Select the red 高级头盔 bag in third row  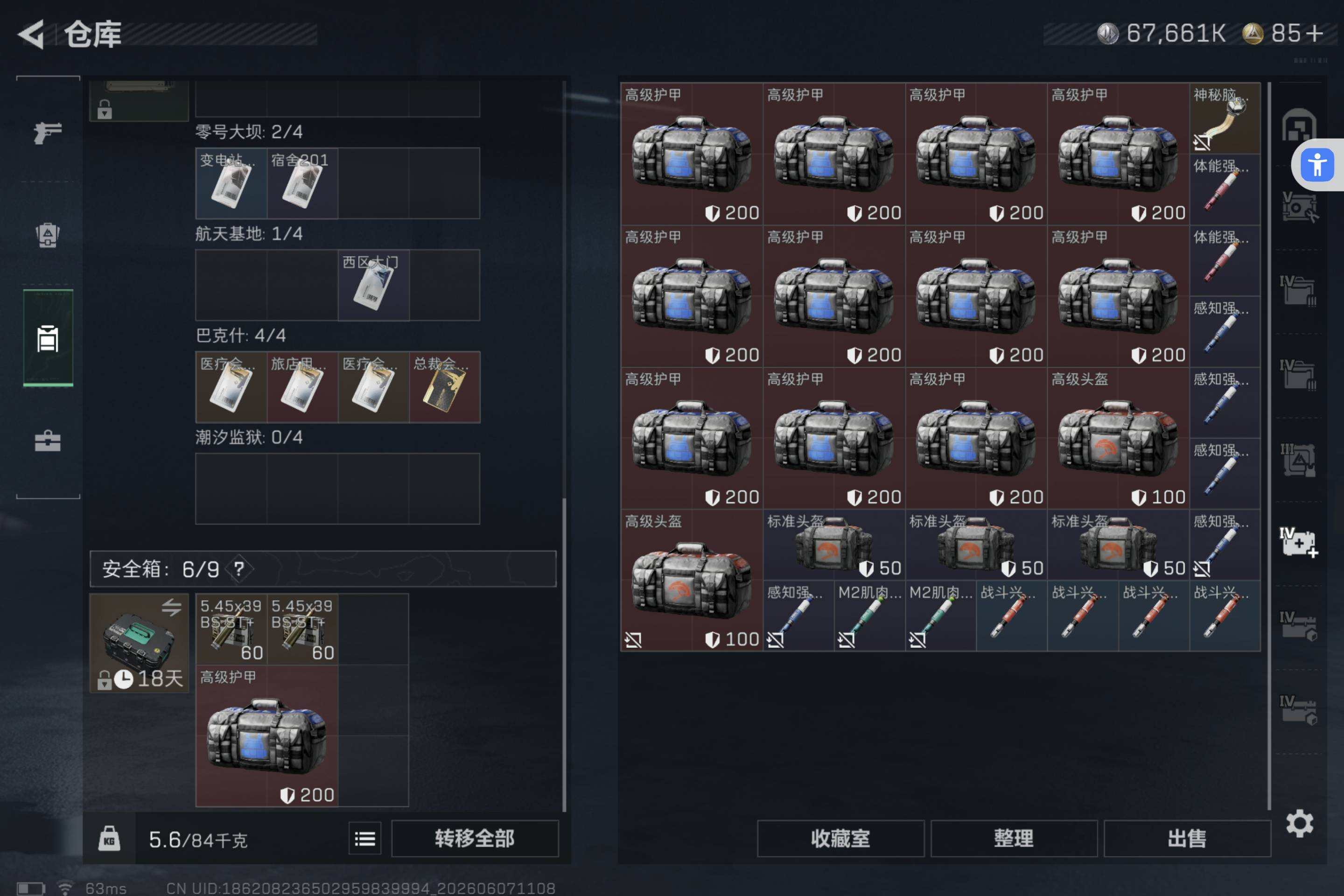[x=1118, y=438]
